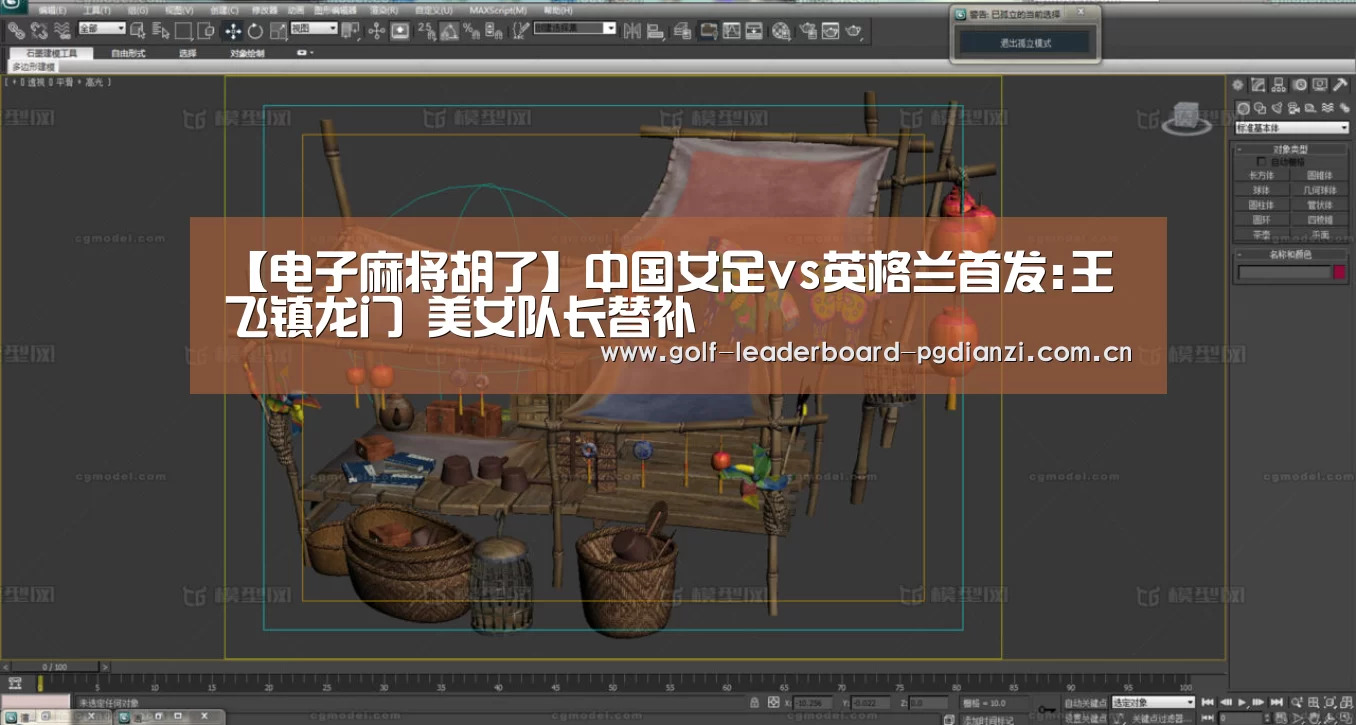Open the Modify command panel tab

tap(1259, 85)
